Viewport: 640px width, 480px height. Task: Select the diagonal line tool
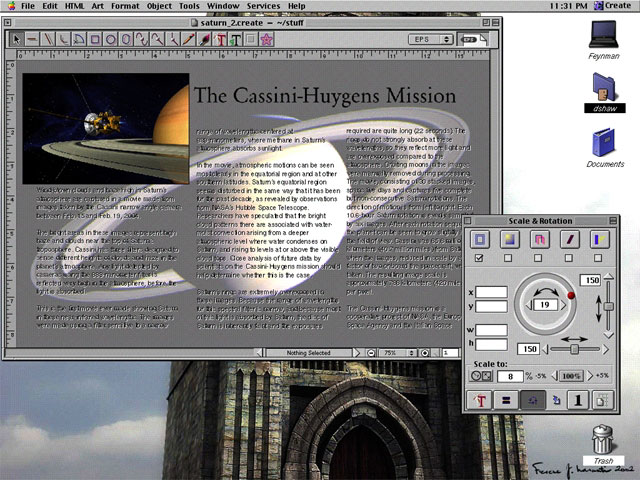(48, 40)
